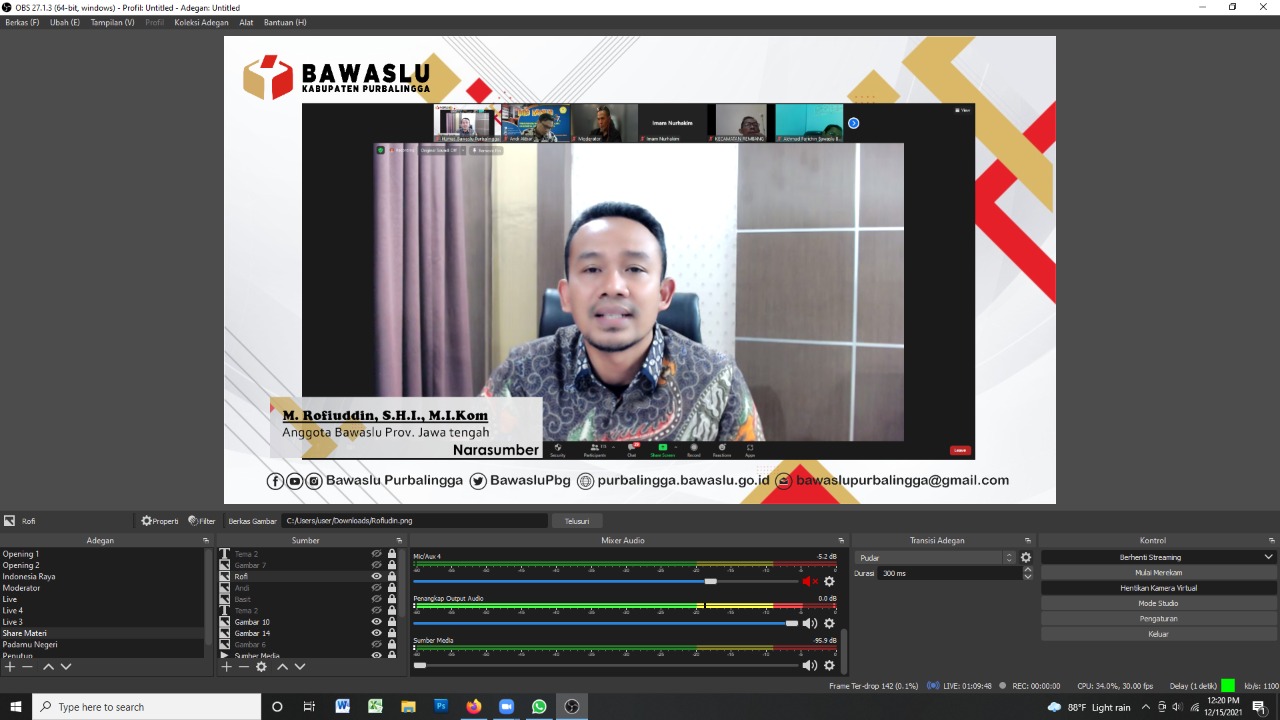
Task: Open Mic/Aux 4 audio settings gear
Action: point(829,582)
